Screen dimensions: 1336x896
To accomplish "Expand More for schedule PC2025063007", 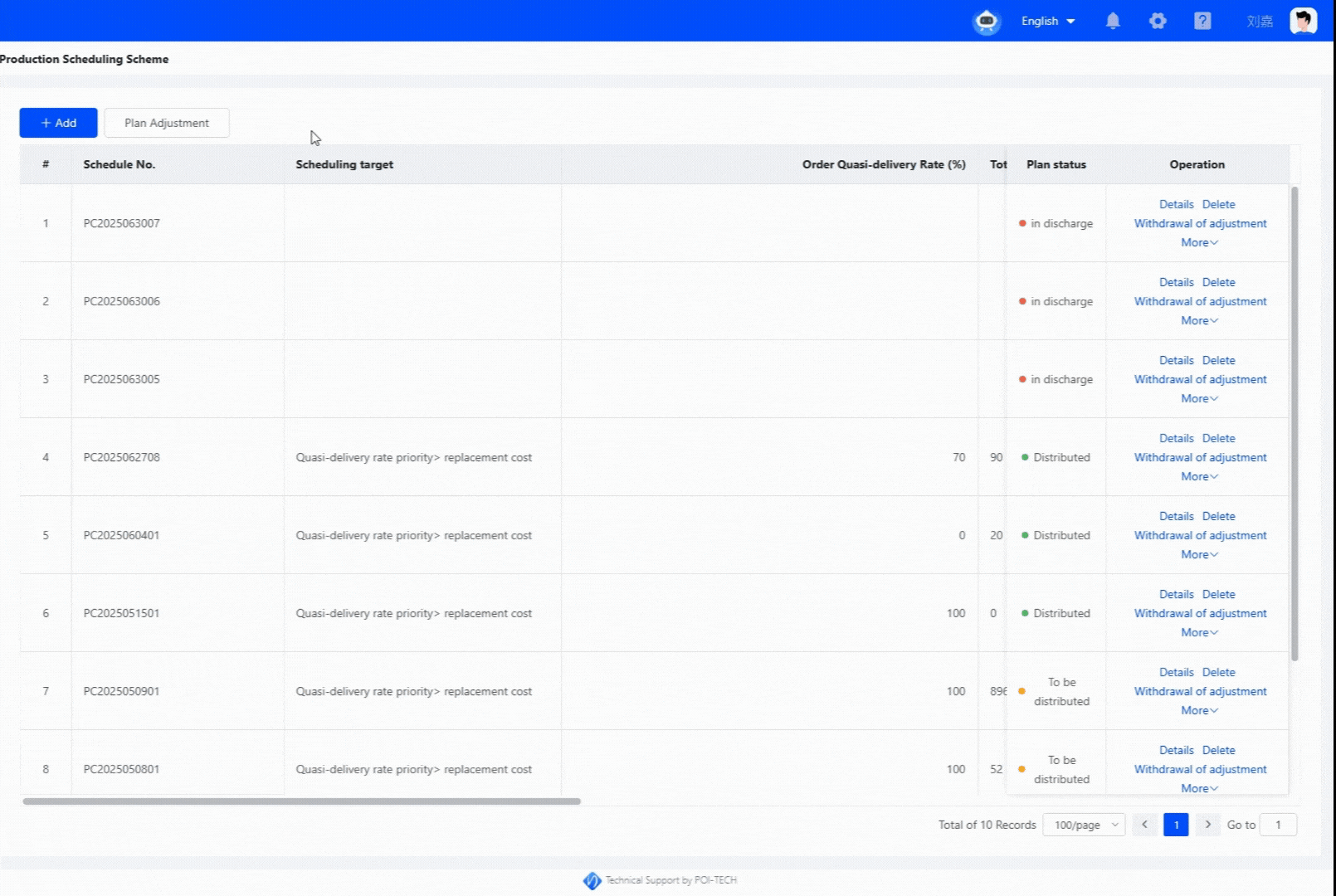I will [1199, 243].
